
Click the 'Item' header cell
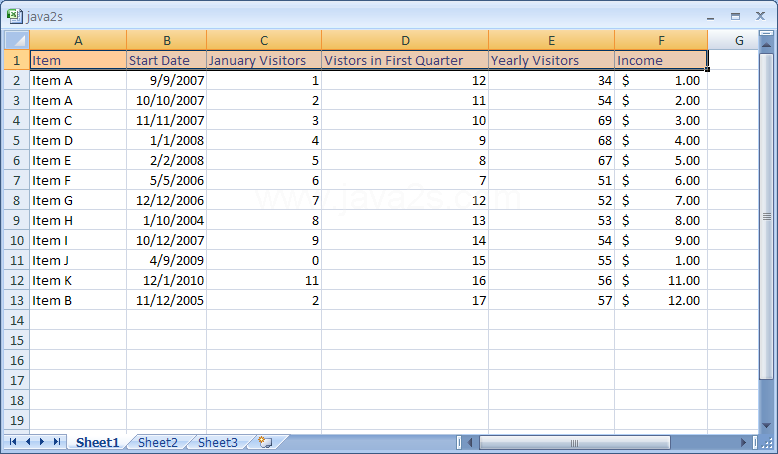click(78, 61)
